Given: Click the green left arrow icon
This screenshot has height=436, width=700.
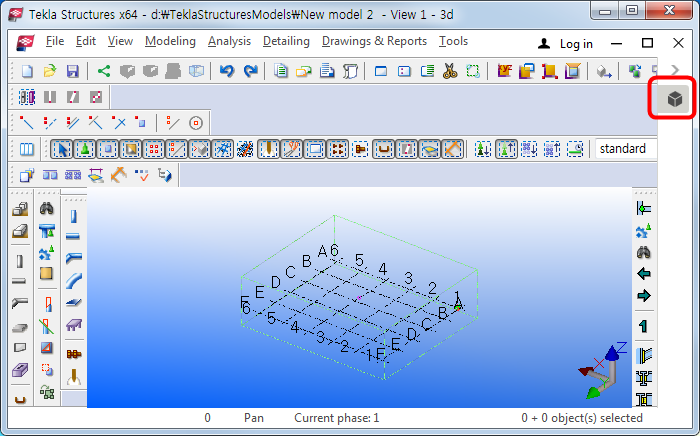Looking at the screenshot, I should point(644,273).
